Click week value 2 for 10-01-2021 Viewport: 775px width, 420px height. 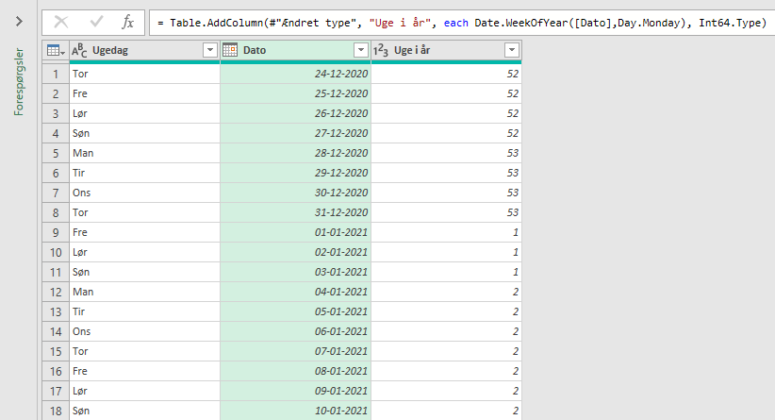446,411
